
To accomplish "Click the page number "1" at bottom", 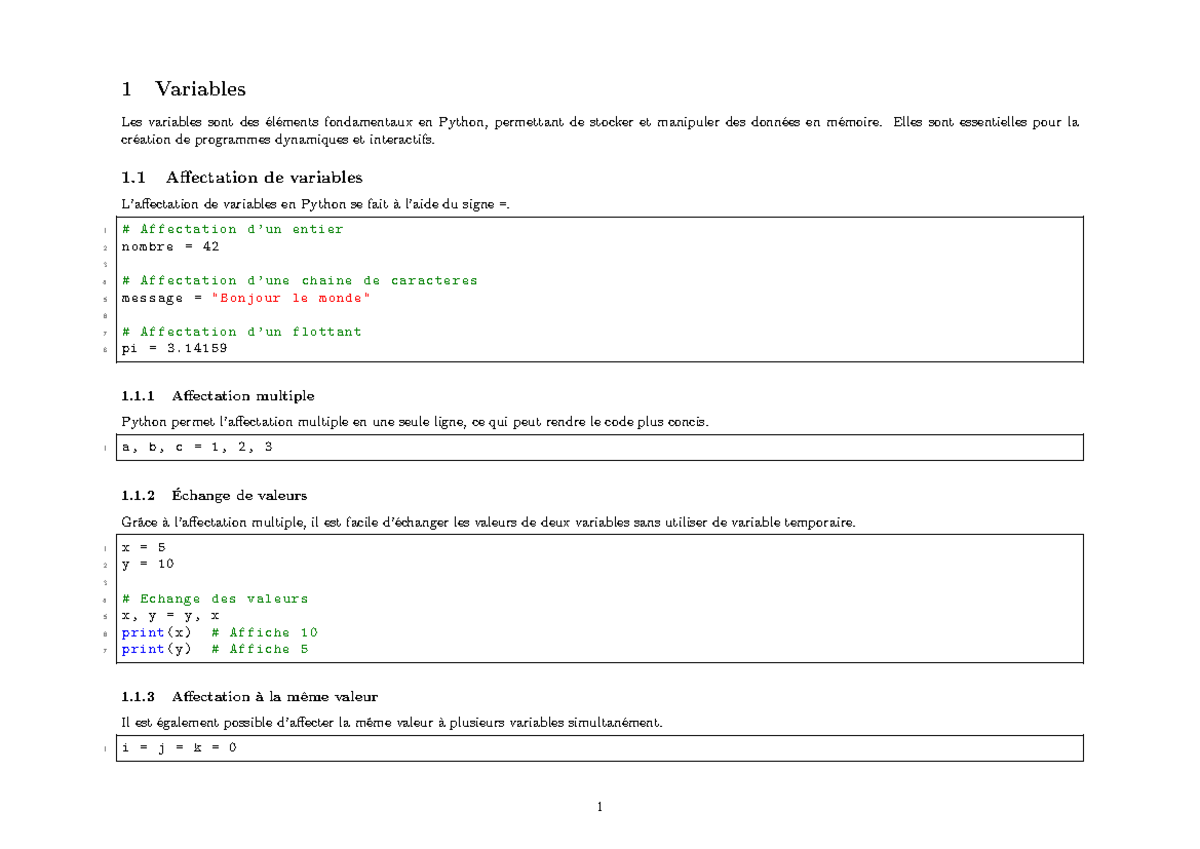I will [600, 807].
